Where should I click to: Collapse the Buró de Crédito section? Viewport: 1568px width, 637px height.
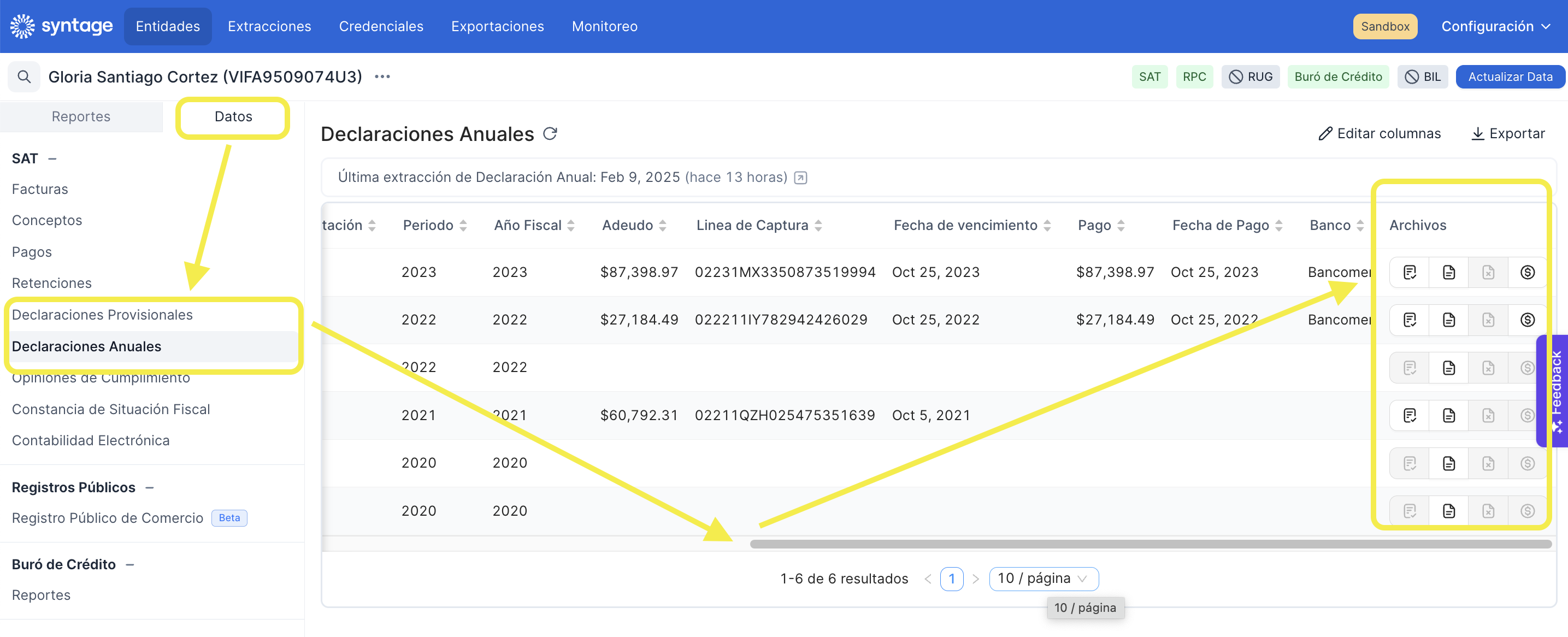pyautogui.click(x=129, y=564)
